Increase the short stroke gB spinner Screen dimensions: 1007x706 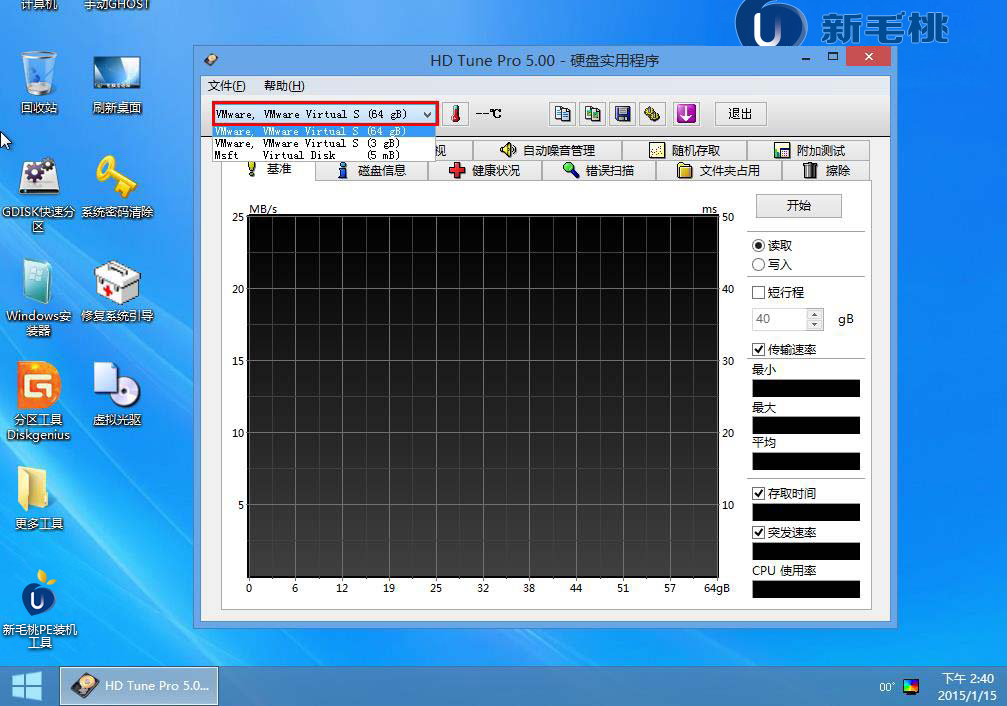[x=814, y=314]
